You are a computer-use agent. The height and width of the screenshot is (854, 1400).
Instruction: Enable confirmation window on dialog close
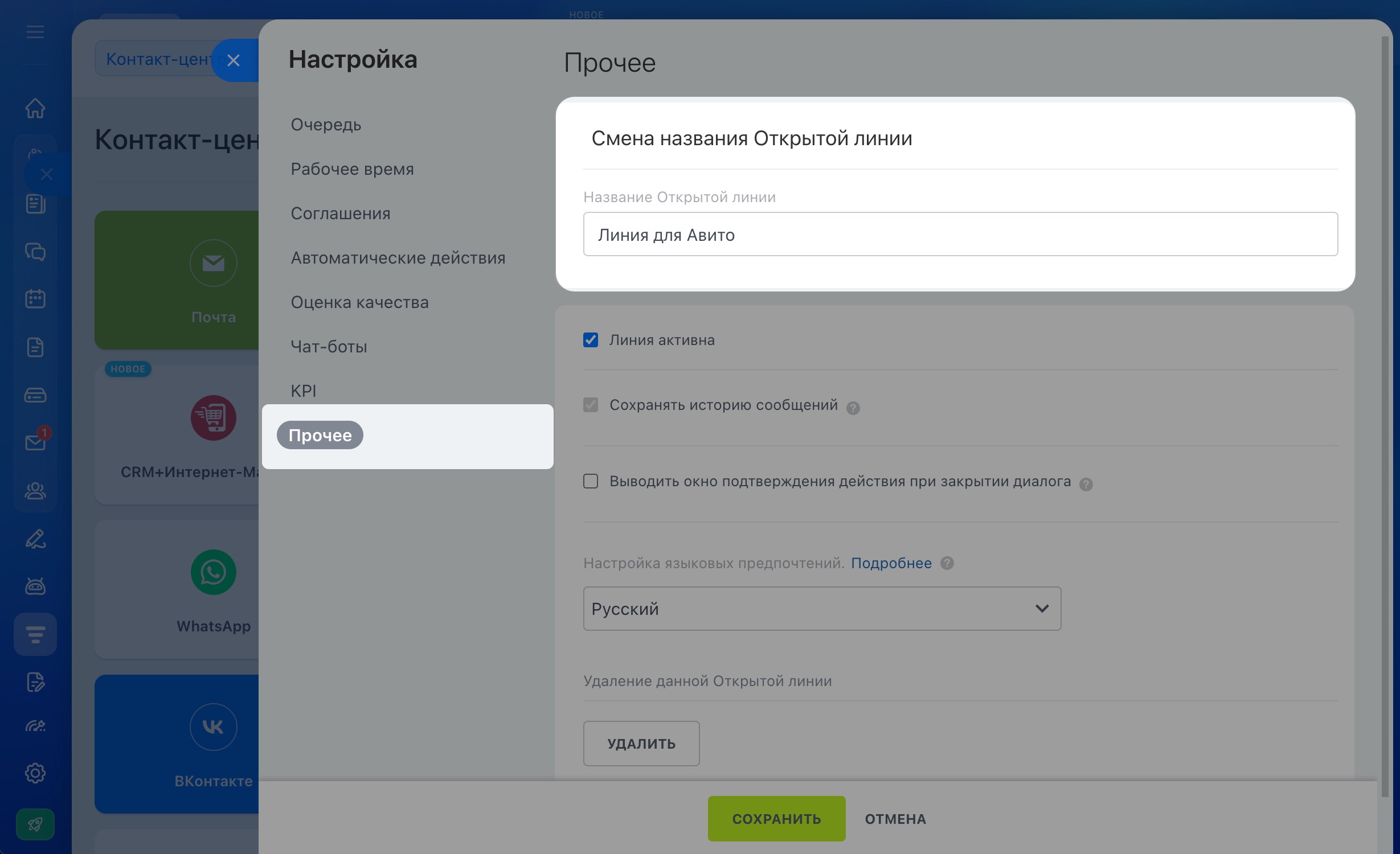(591, 481)
